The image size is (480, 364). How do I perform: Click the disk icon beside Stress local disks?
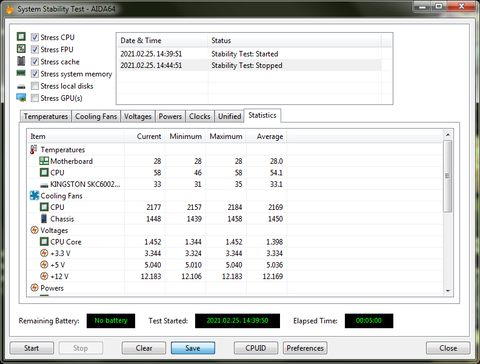point(21,87)
